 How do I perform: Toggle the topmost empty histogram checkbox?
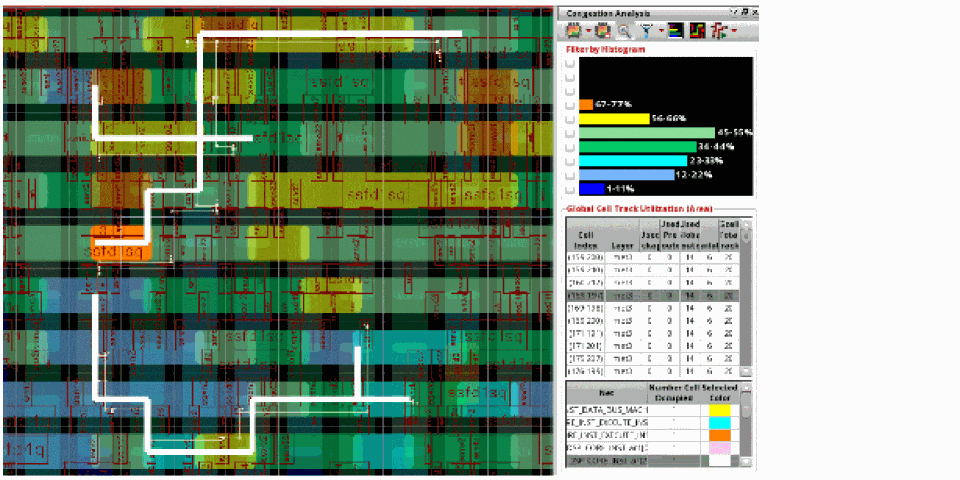569,64
